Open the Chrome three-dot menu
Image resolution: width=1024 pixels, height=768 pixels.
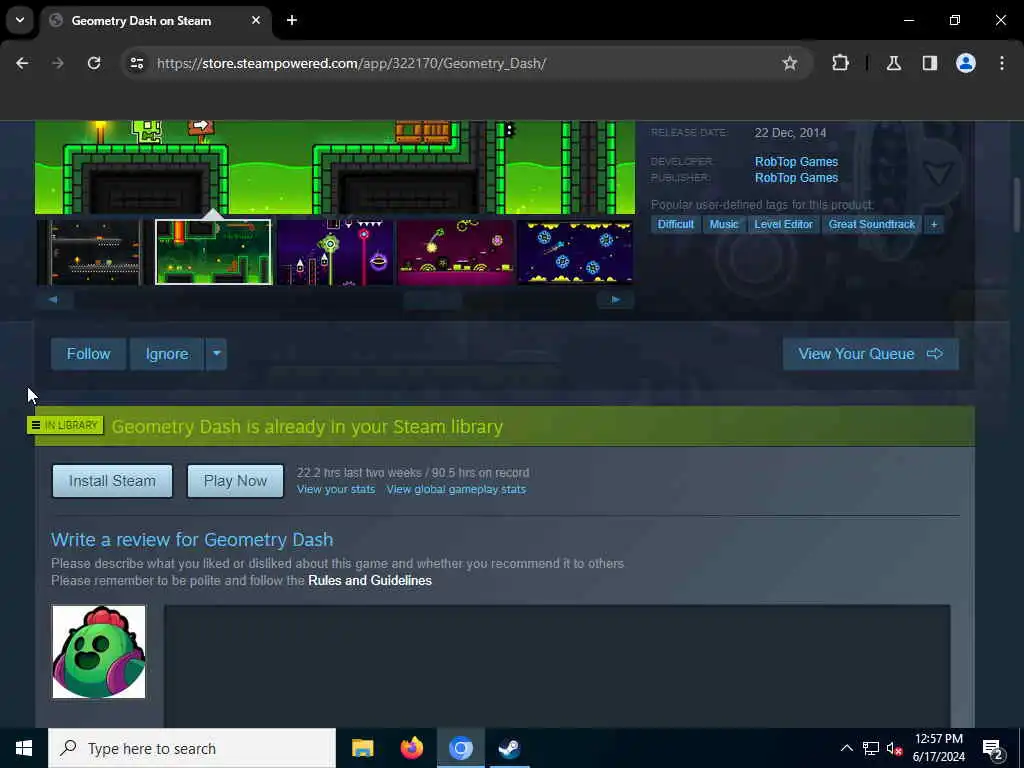pyautogui.click(x=1002, y=63)
